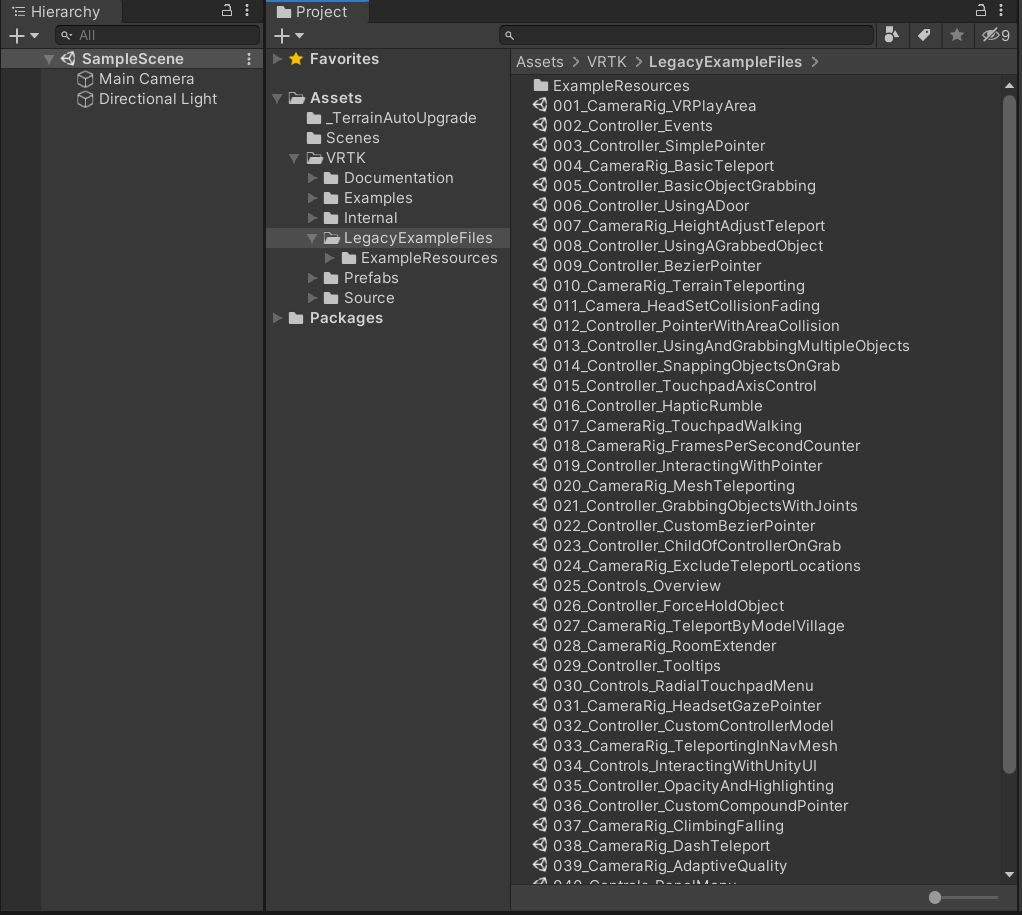Screen dimensions: 1022x915
Task: Select 003_Controller_SimplePointer scene icon
Action: coord(540,146)
